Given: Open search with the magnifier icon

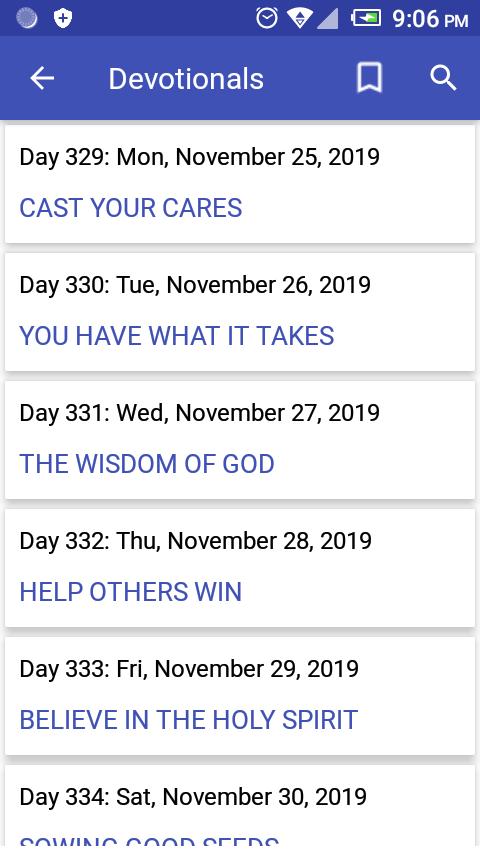Looking at the screenshot, I should pyautogui.click(x=443, y=78).
